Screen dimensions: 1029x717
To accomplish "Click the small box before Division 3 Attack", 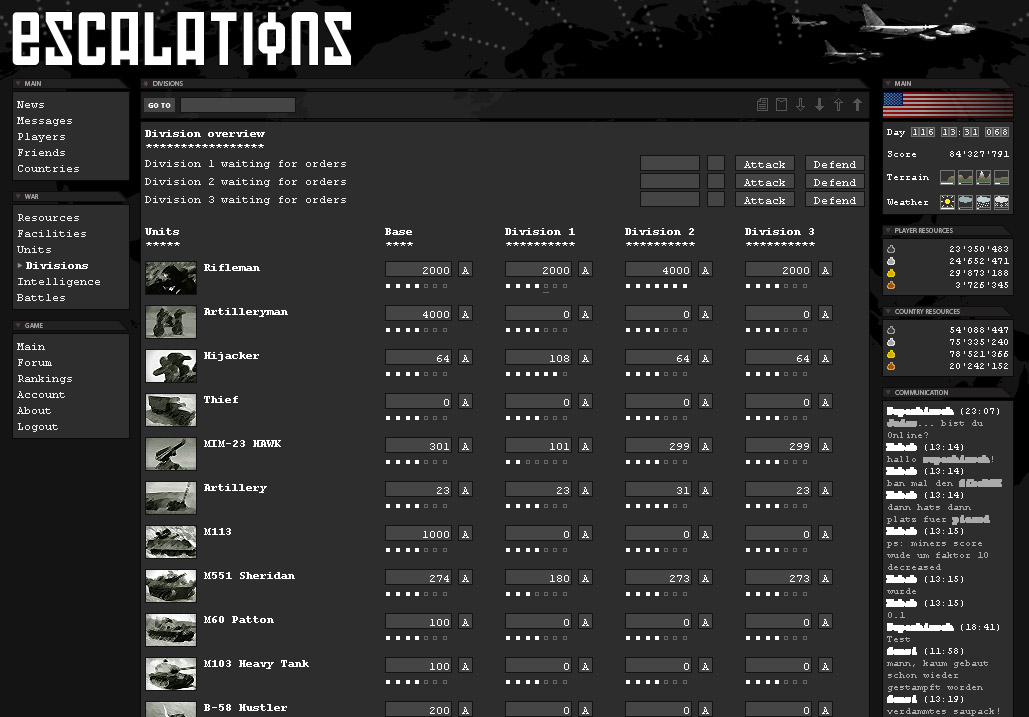I will [716, 200].
